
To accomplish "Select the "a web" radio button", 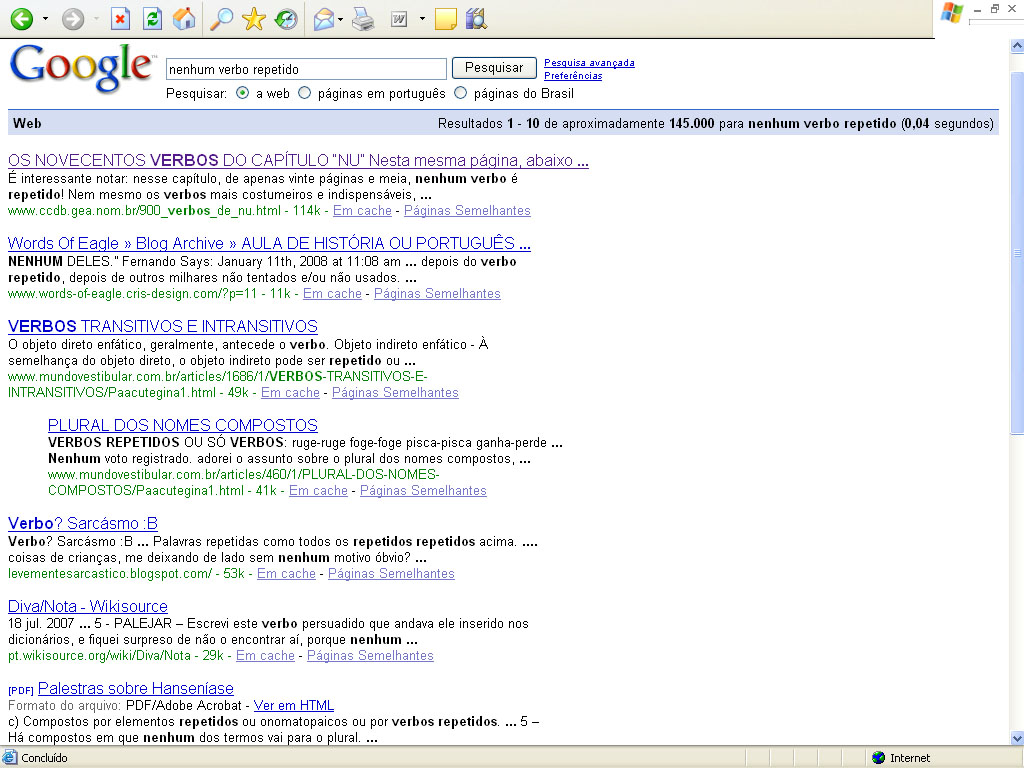I will [x=243, y=93].
